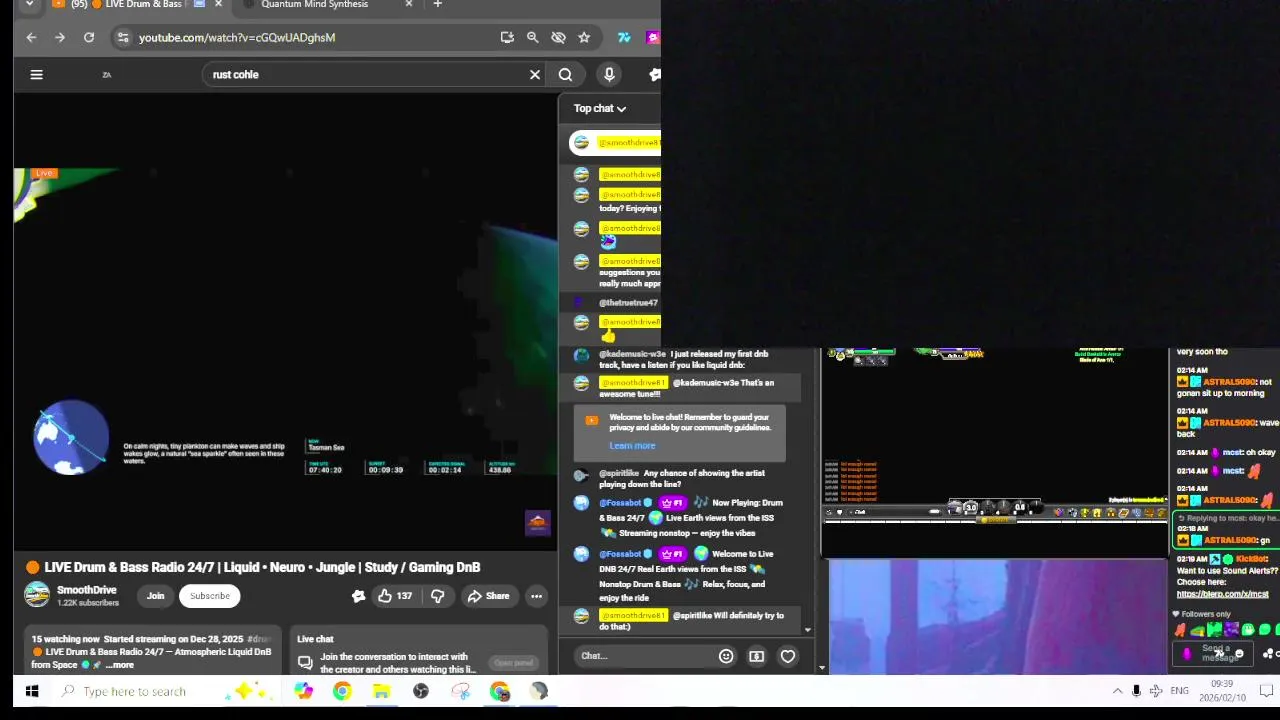Close the Quantum Mind Synthesis tab

[408, 5]
